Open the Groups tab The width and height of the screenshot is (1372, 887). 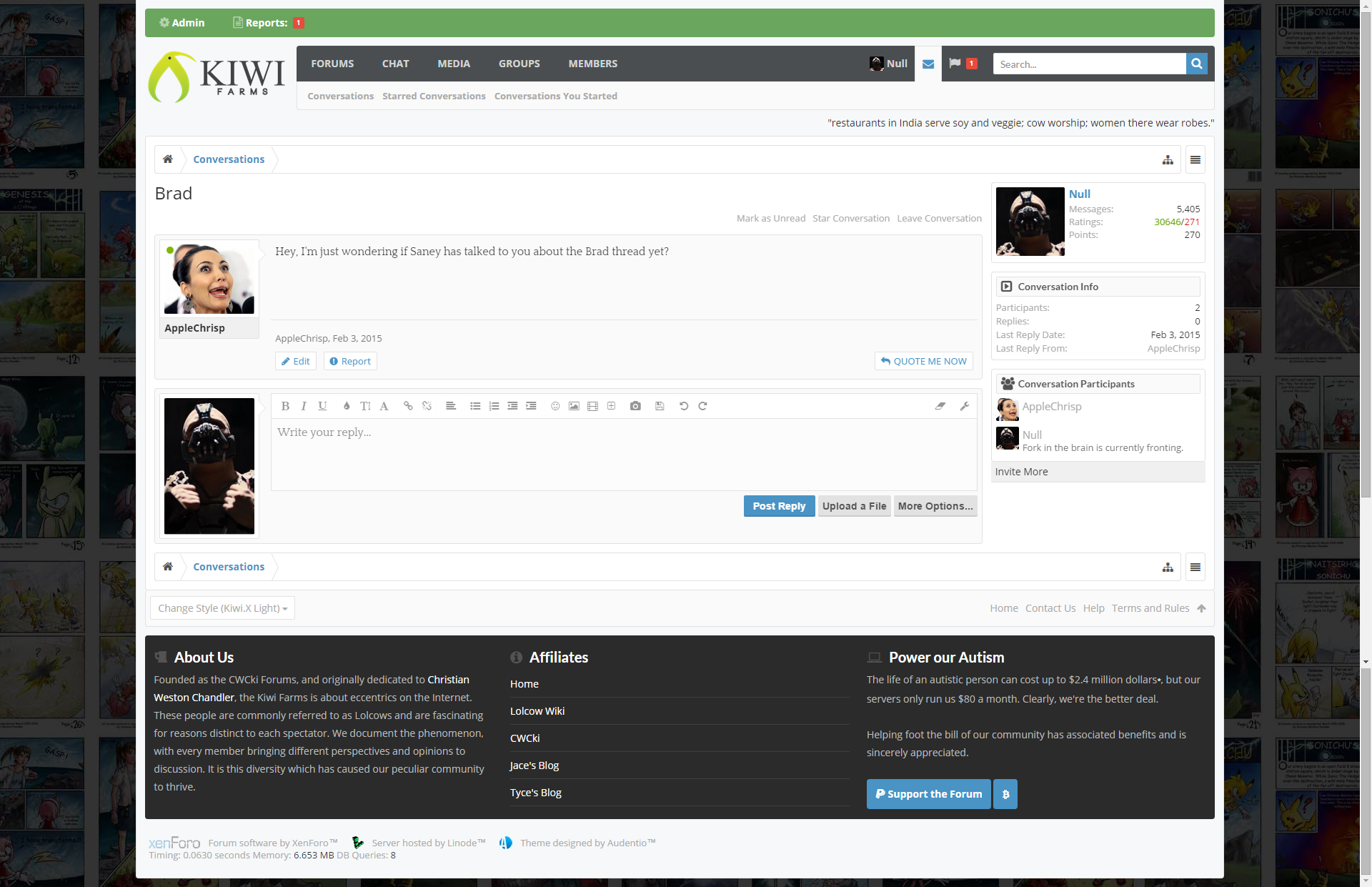click(x=519, y=64)
